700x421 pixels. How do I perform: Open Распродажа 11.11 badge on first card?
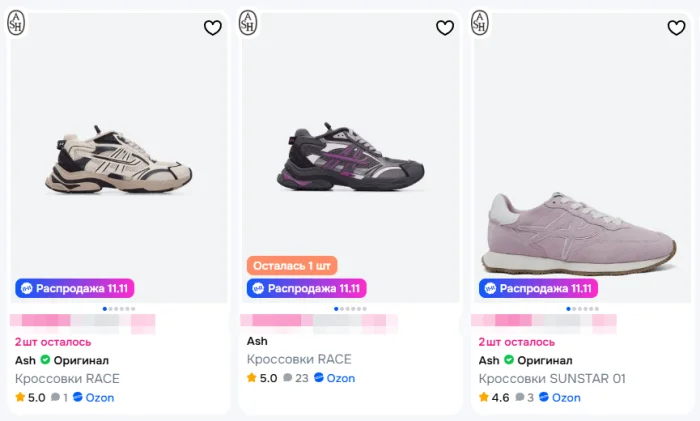point(75,288)
